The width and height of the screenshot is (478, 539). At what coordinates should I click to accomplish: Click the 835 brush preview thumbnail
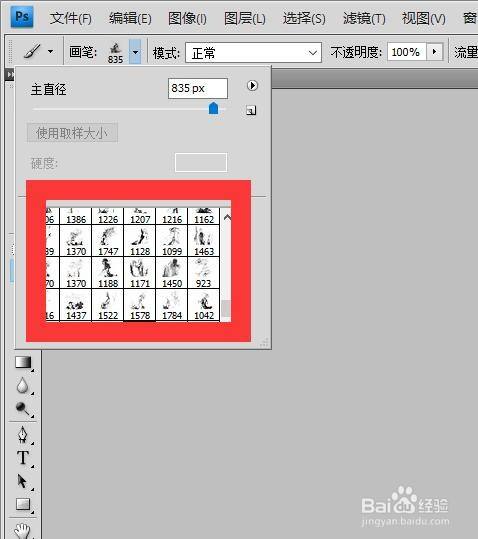[x=115, y=53]
